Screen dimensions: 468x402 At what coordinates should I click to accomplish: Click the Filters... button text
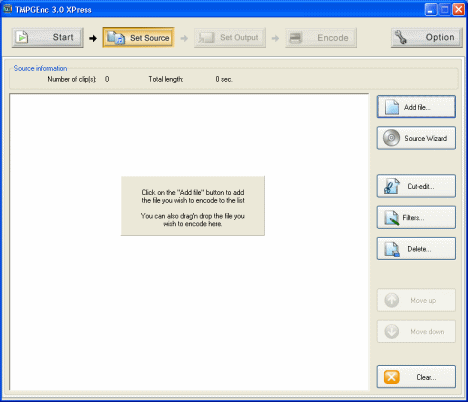point(413,218)
